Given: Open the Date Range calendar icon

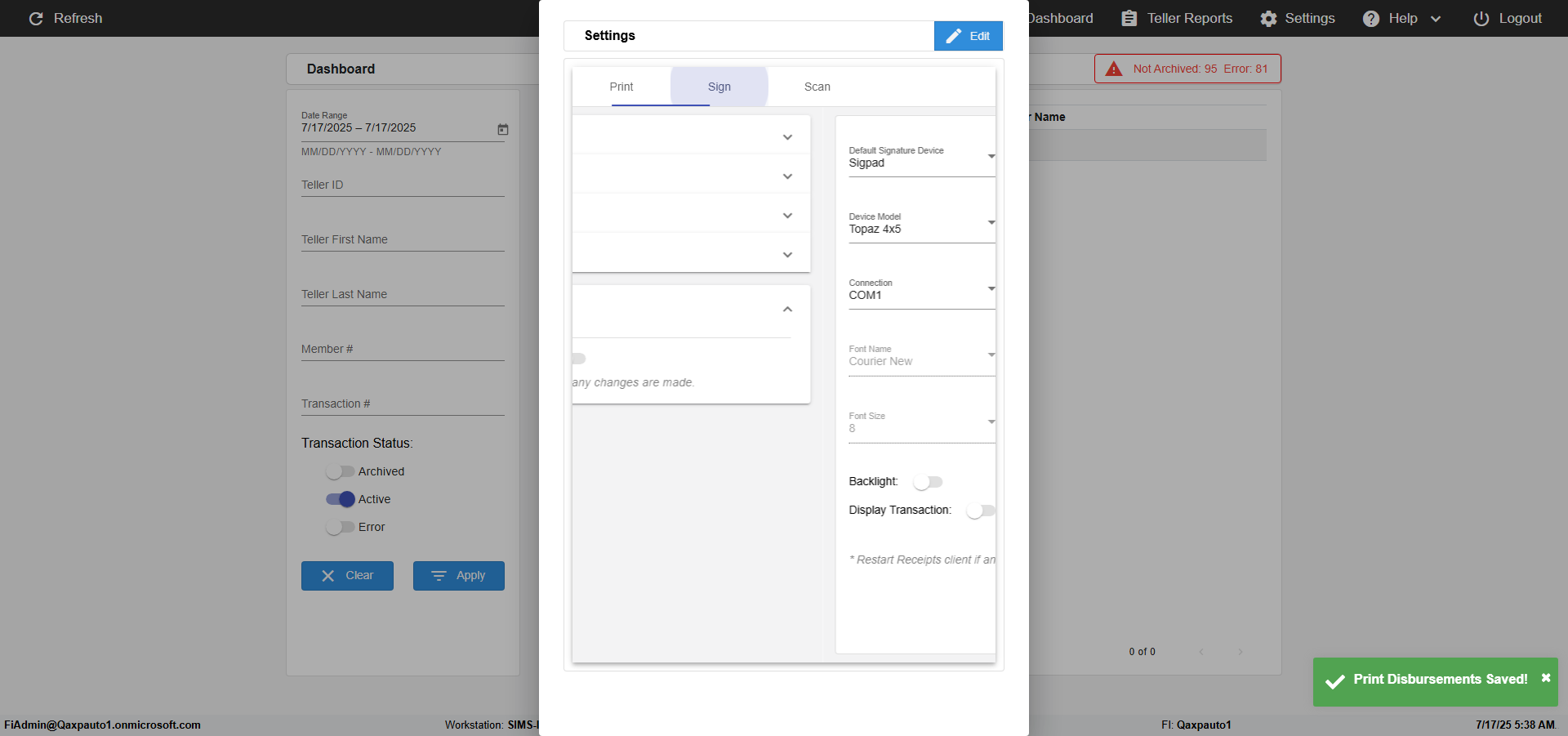Looking at the screenshot, I should click(x=503, y=129).
